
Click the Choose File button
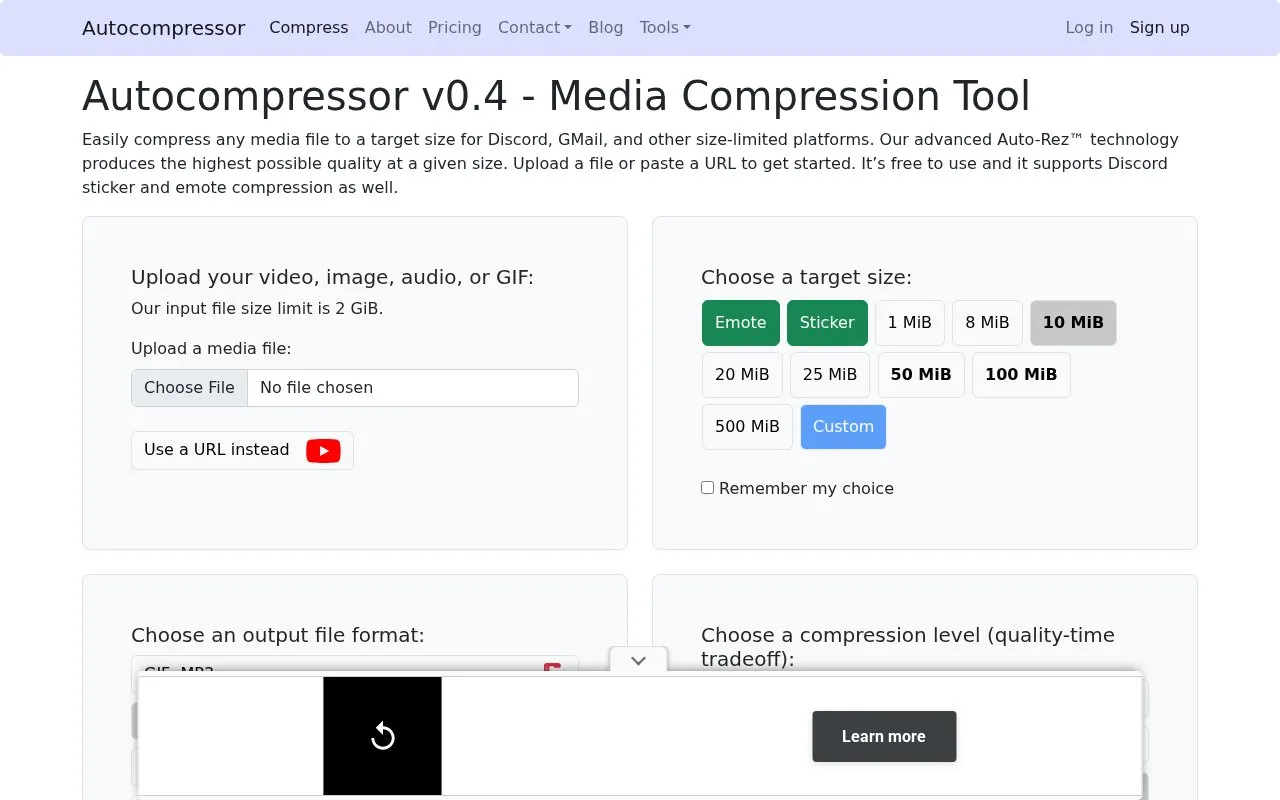(x=189, y=388)
